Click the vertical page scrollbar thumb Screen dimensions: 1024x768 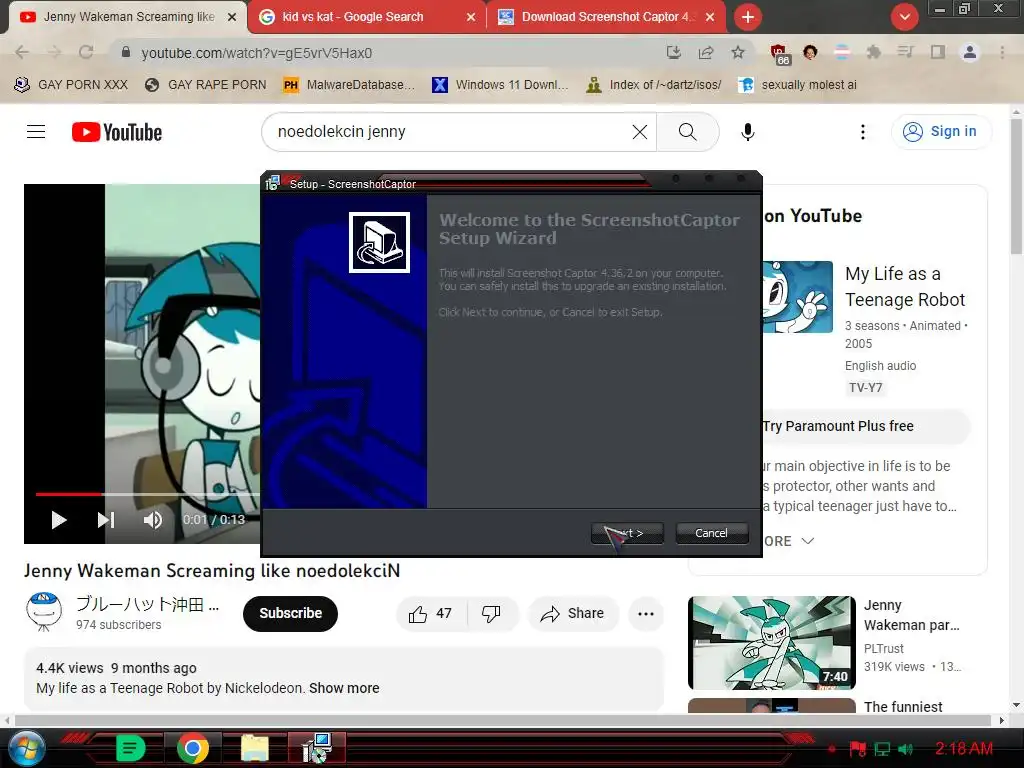[1016, 185]
